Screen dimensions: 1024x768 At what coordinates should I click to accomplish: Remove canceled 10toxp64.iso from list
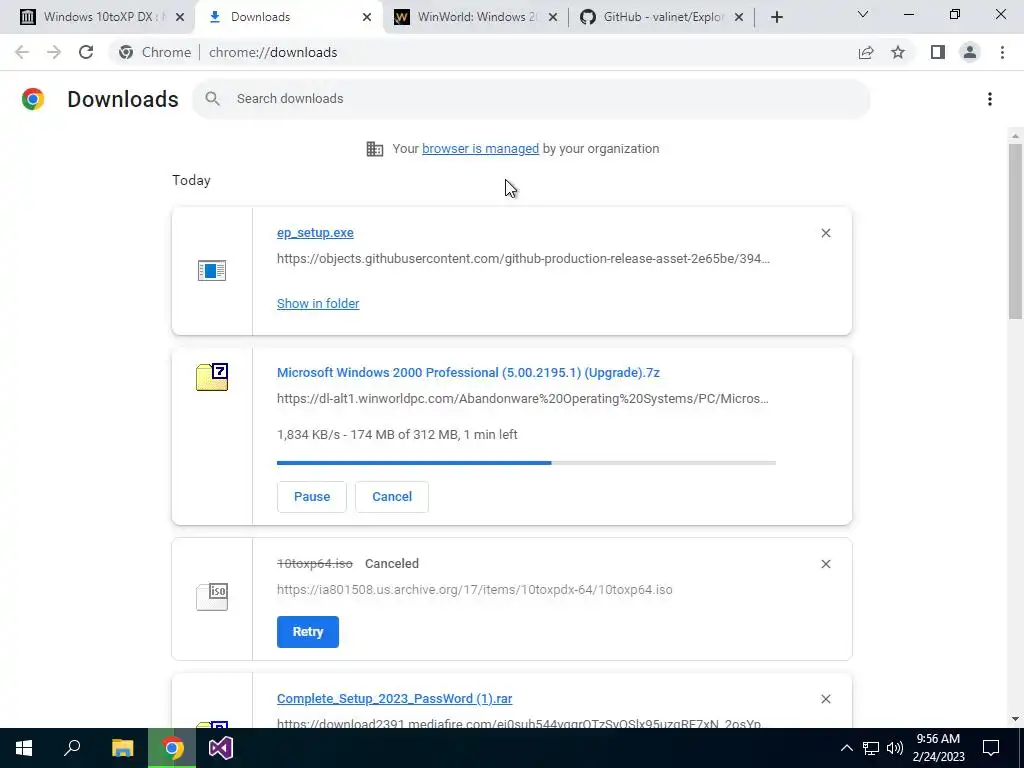825,564
